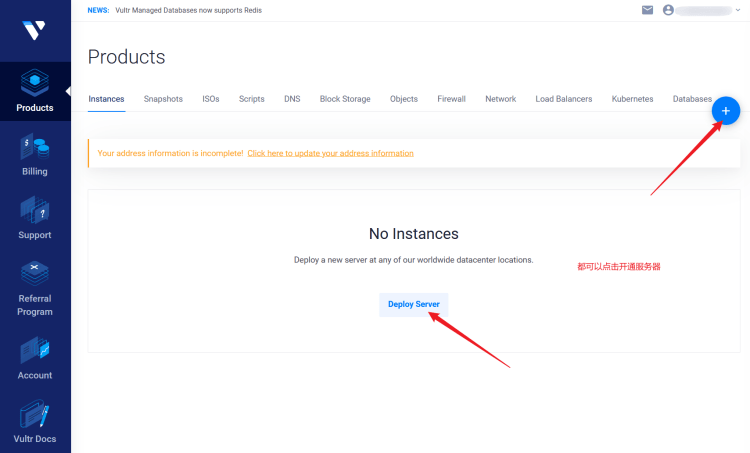Open the Network tab

500,99
